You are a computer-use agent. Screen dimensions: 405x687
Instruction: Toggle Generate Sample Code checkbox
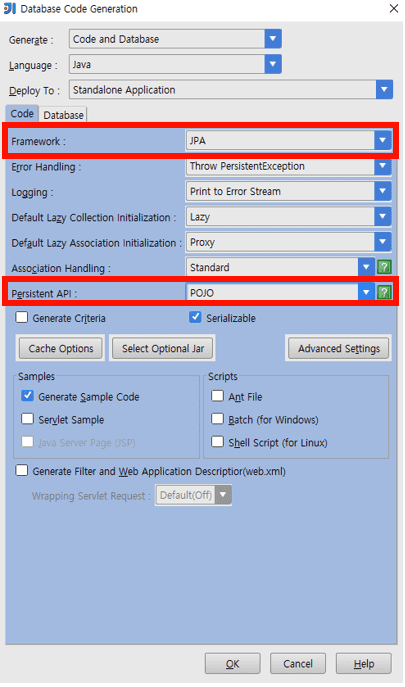click(27, 396)
